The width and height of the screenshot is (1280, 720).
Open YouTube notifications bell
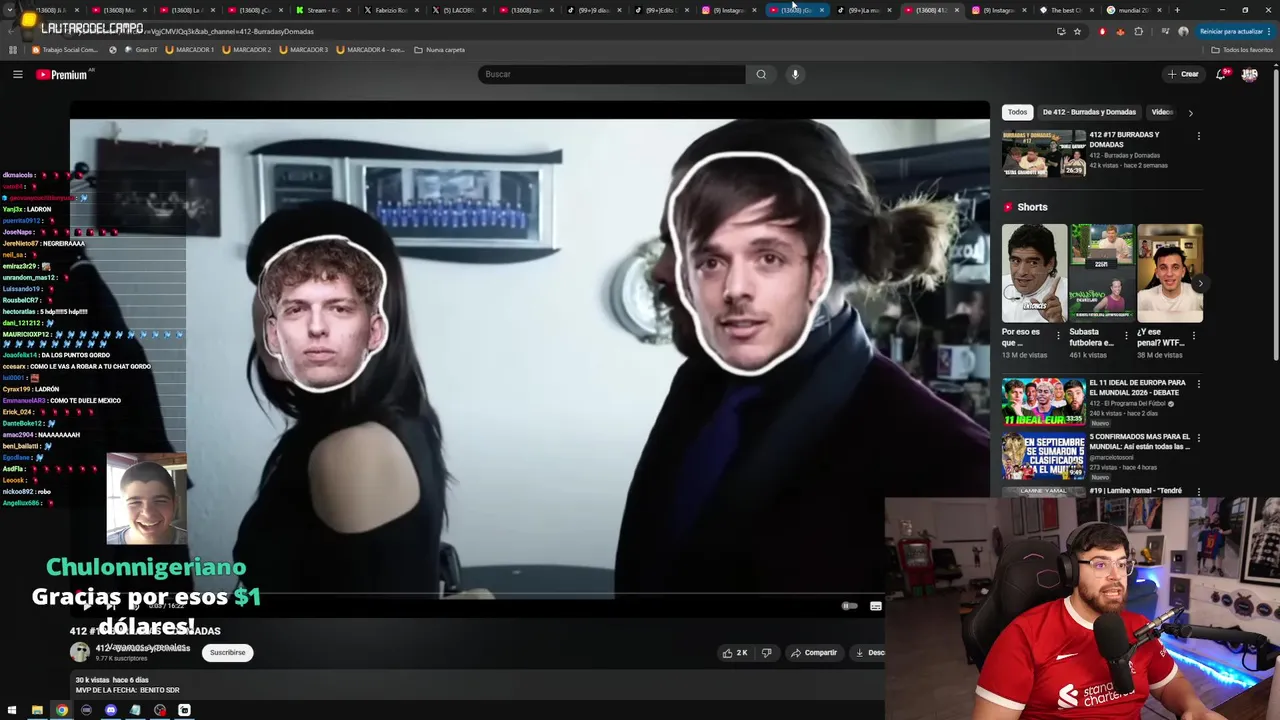1222,74
